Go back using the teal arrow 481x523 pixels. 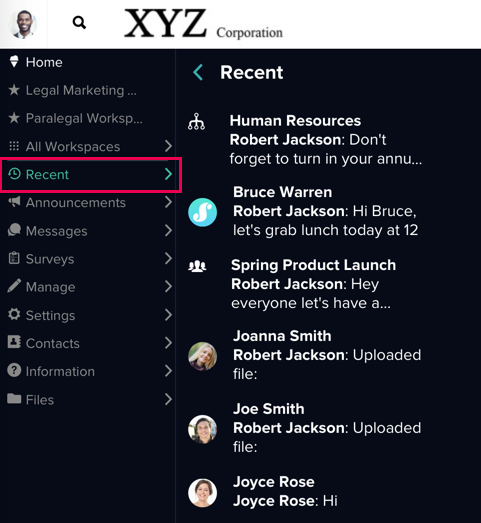pos(198,72)
